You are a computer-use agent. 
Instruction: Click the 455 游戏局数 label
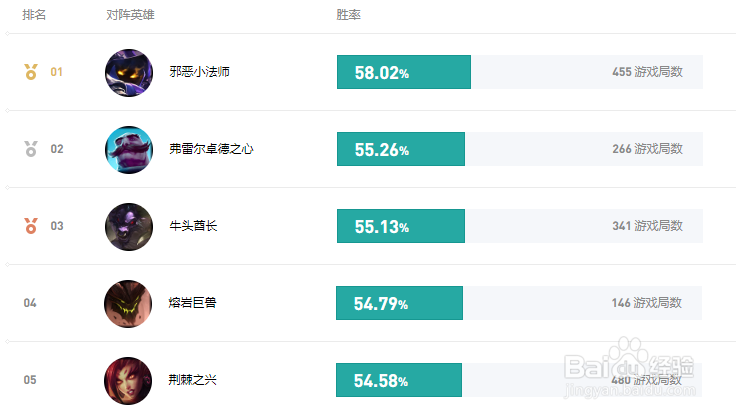[647, 72]
